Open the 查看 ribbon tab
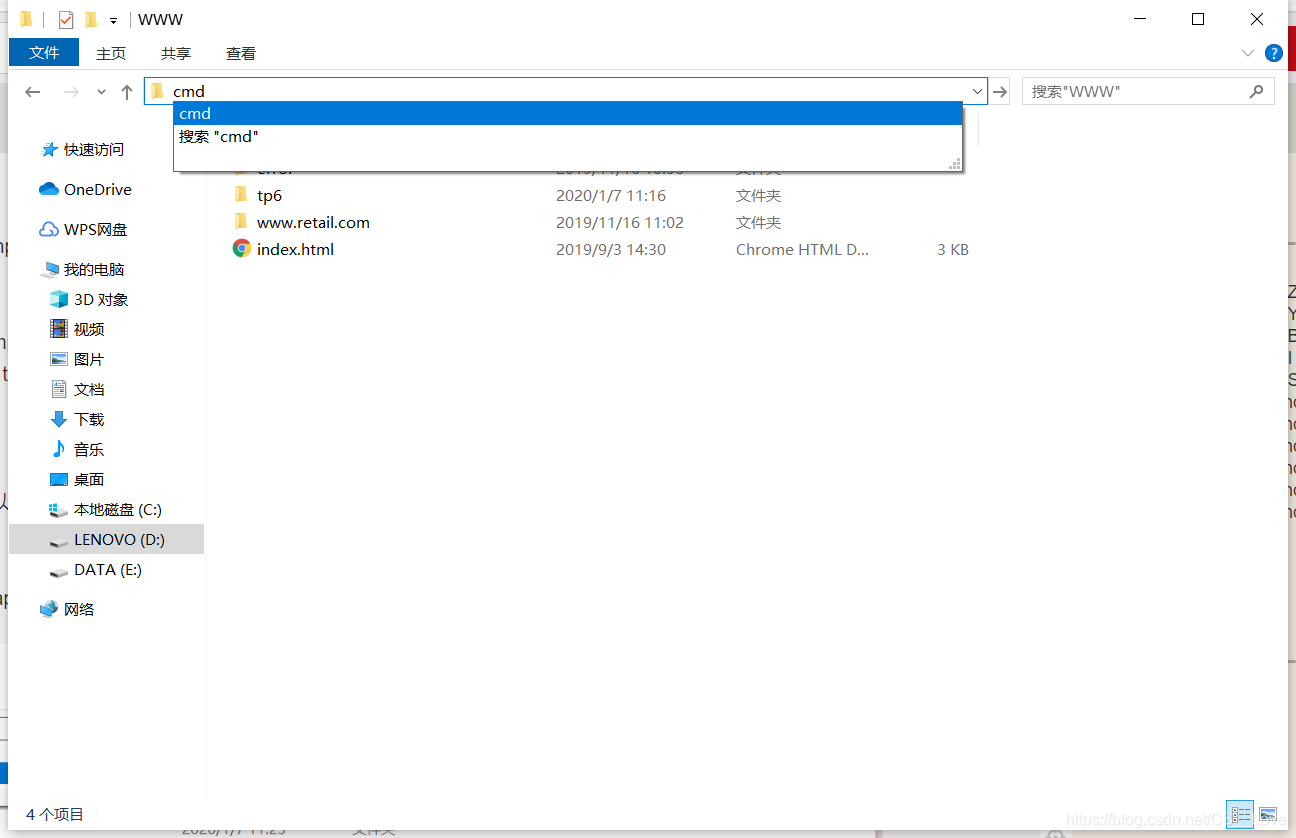The height and width of the screenshot is (838, 1296). [241, 54]
